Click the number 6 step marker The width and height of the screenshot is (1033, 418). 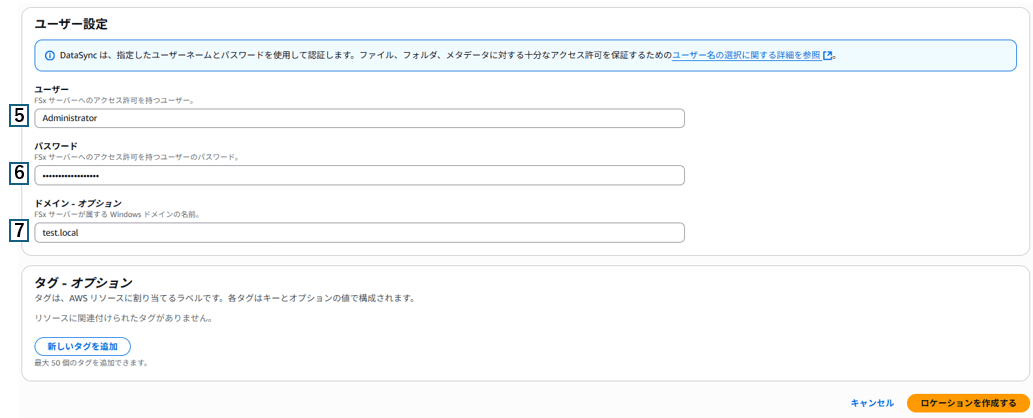coord(19,174)
